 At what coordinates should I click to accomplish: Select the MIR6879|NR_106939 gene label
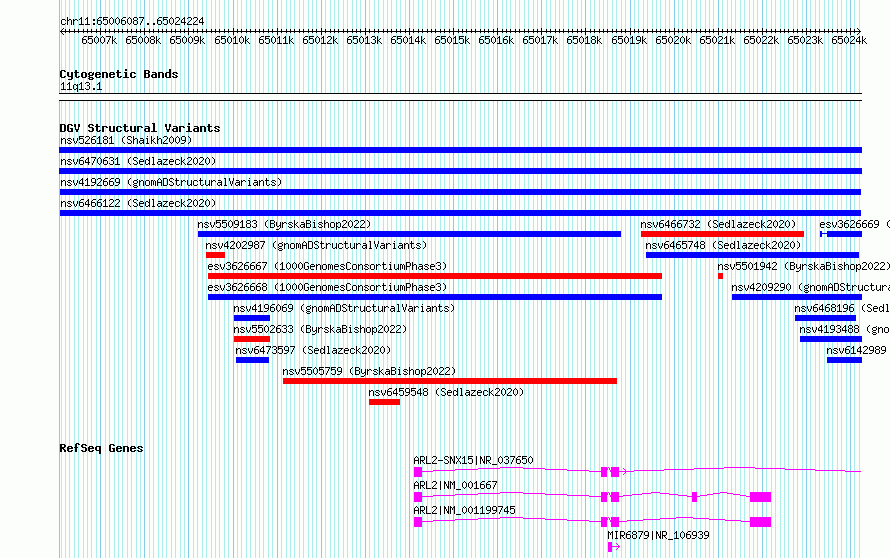coord(658,535)
